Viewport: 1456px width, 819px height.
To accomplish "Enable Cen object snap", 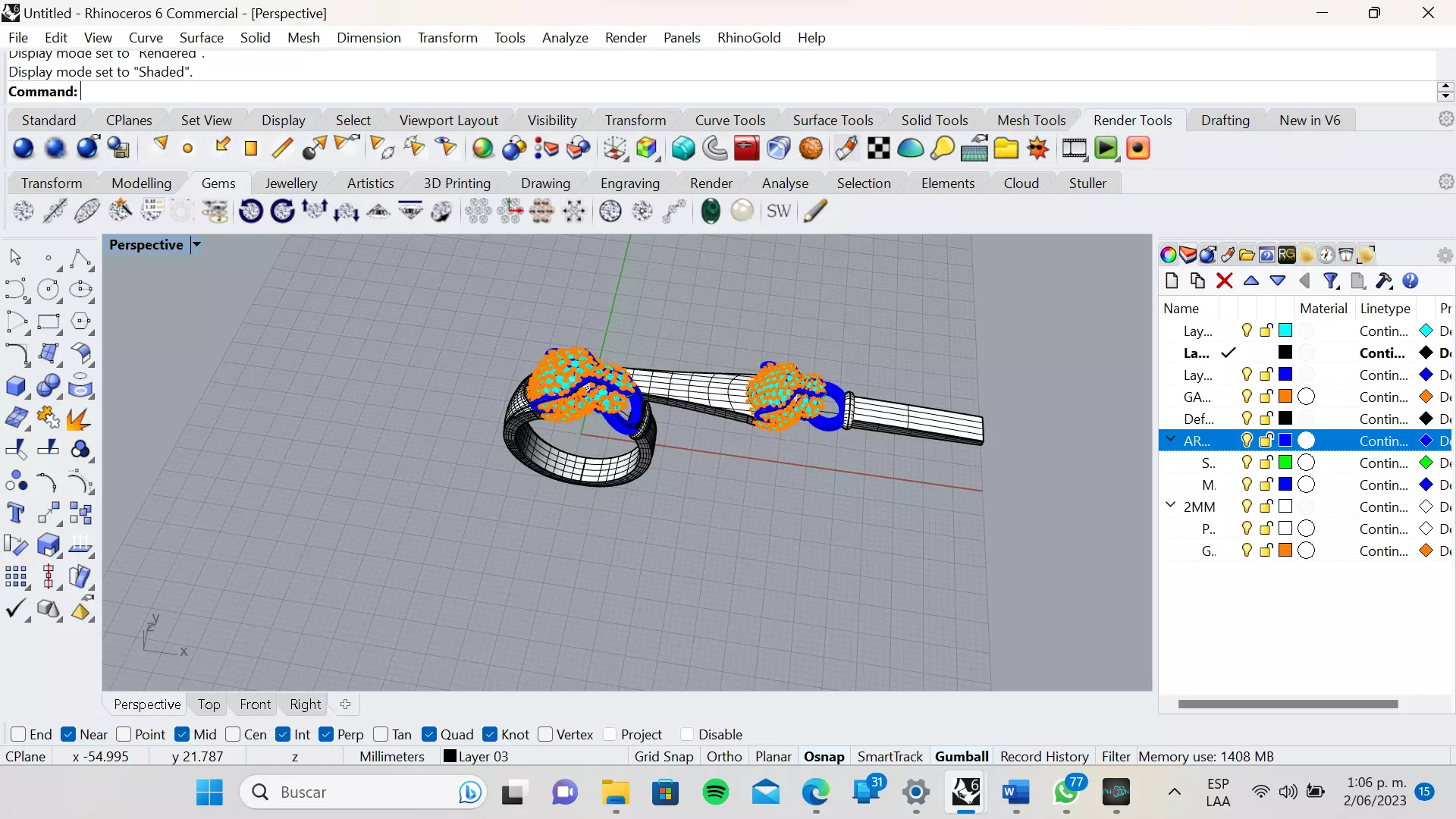I will pyautogui.click(x=233, y=734).
